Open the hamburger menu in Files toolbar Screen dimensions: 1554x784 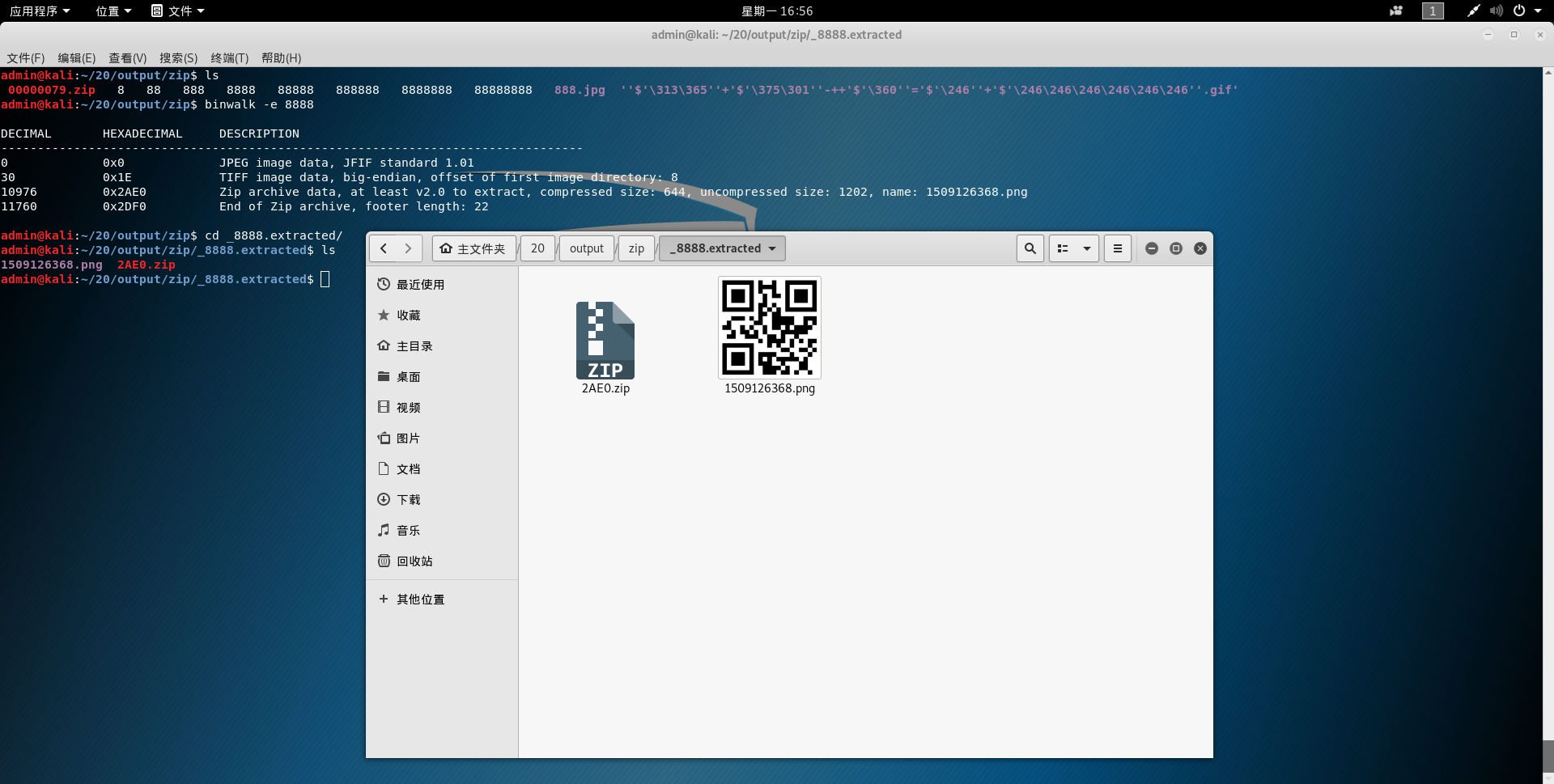(x=1117, y=248)
